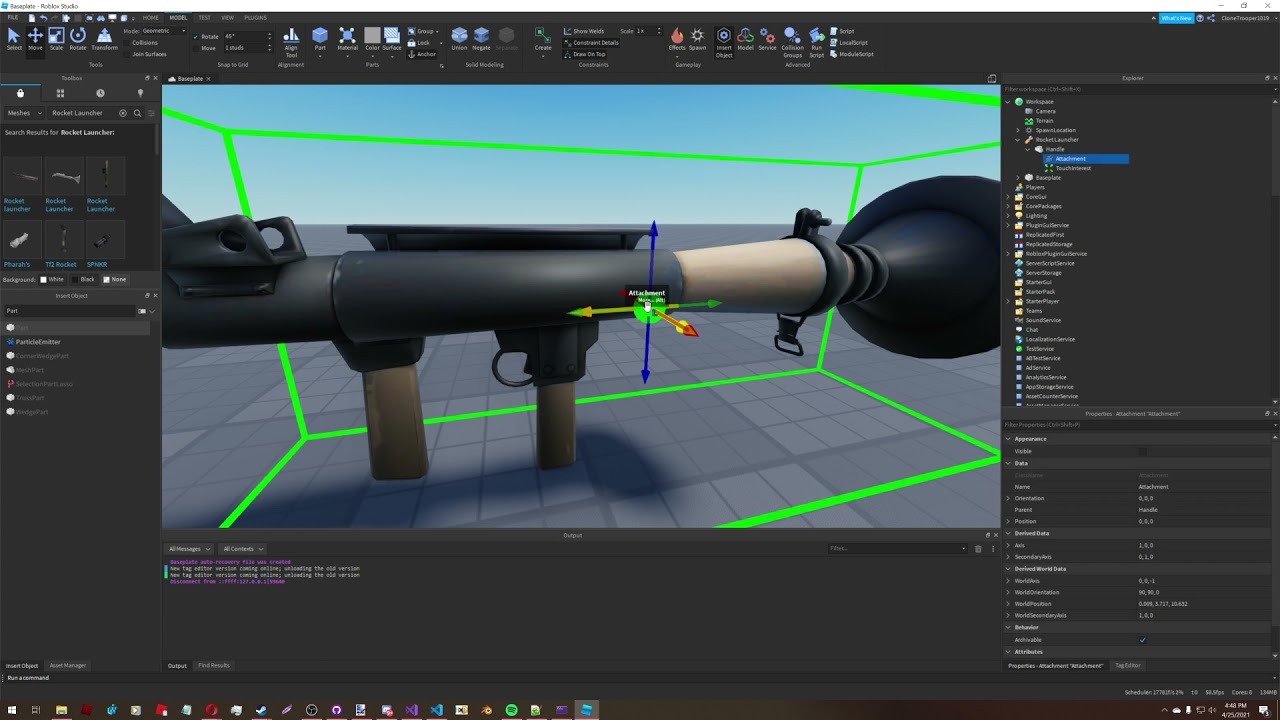
Task: Uncheck the Rotate snap checkbox
Action: [195, 36]
